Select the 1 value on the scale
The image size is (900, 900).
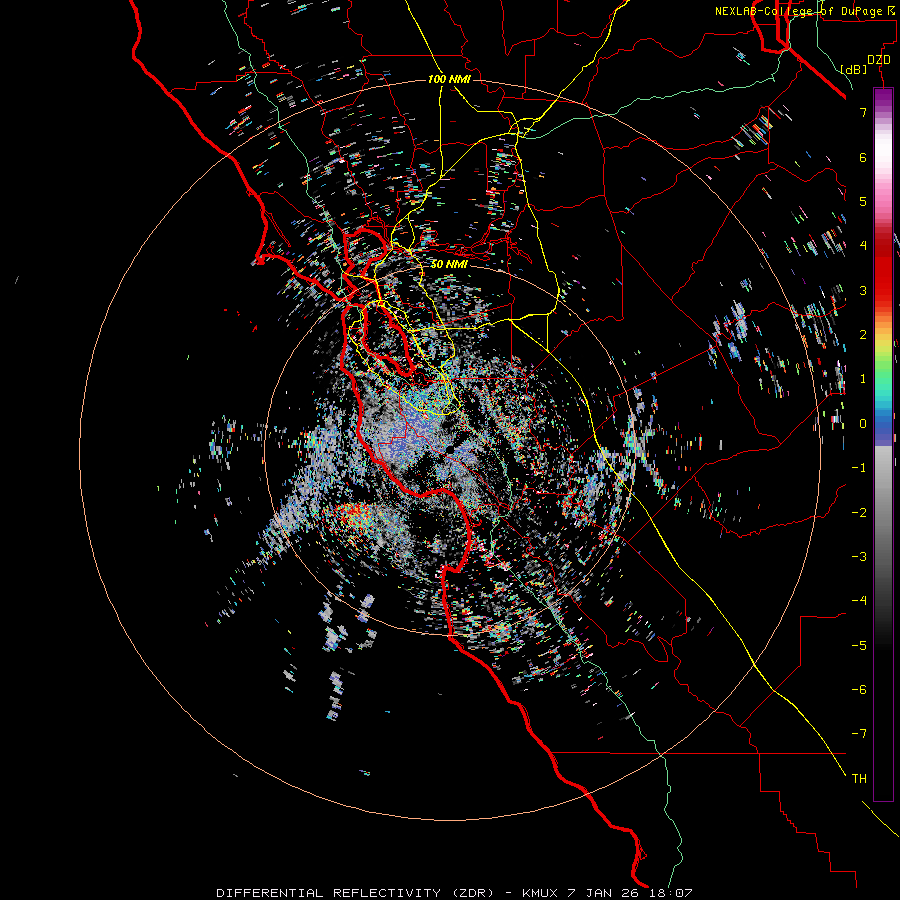tap(863, 379)
